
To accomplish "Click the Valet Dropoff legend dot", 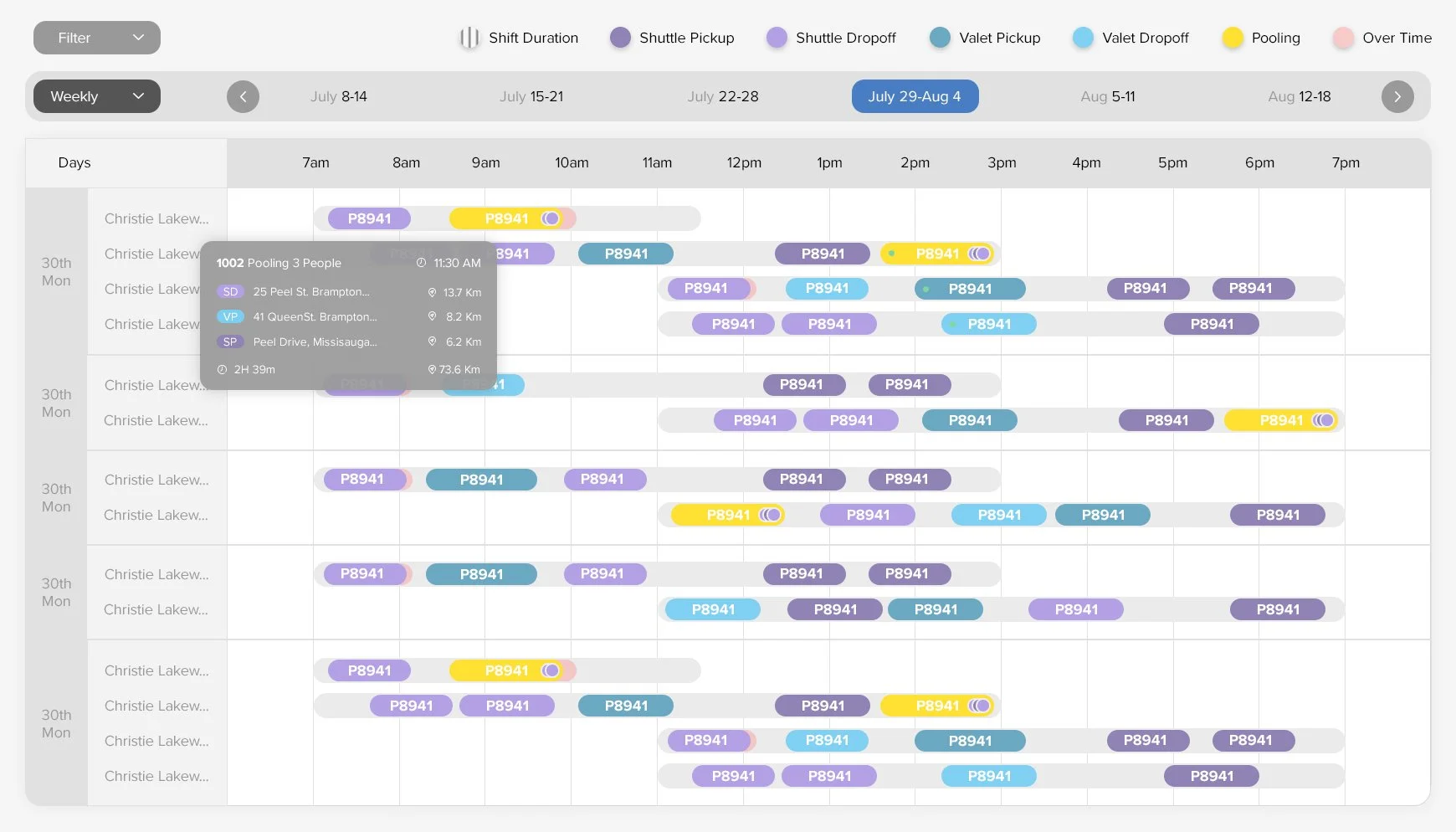I will pyautogui.click(x=1083, y=38).
